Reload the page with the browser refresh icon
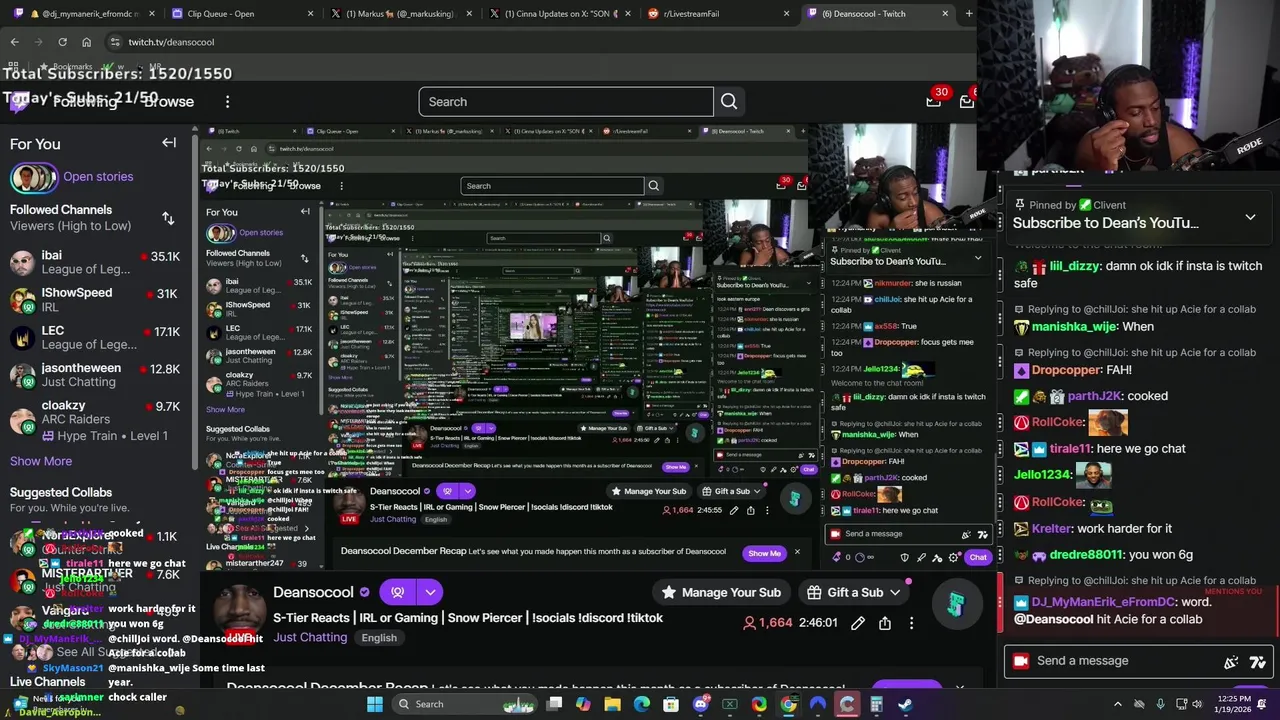1280x720 pixels. click(62, 42)
